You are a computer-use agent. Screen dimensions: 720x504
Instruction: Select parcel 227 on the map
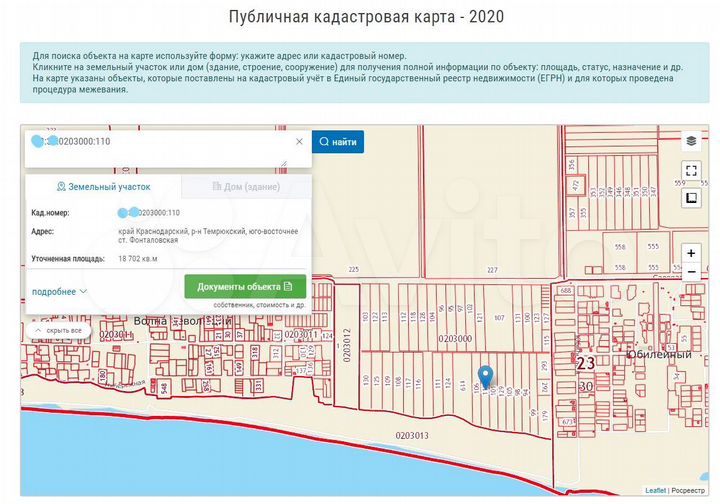[x=492, y=270]
